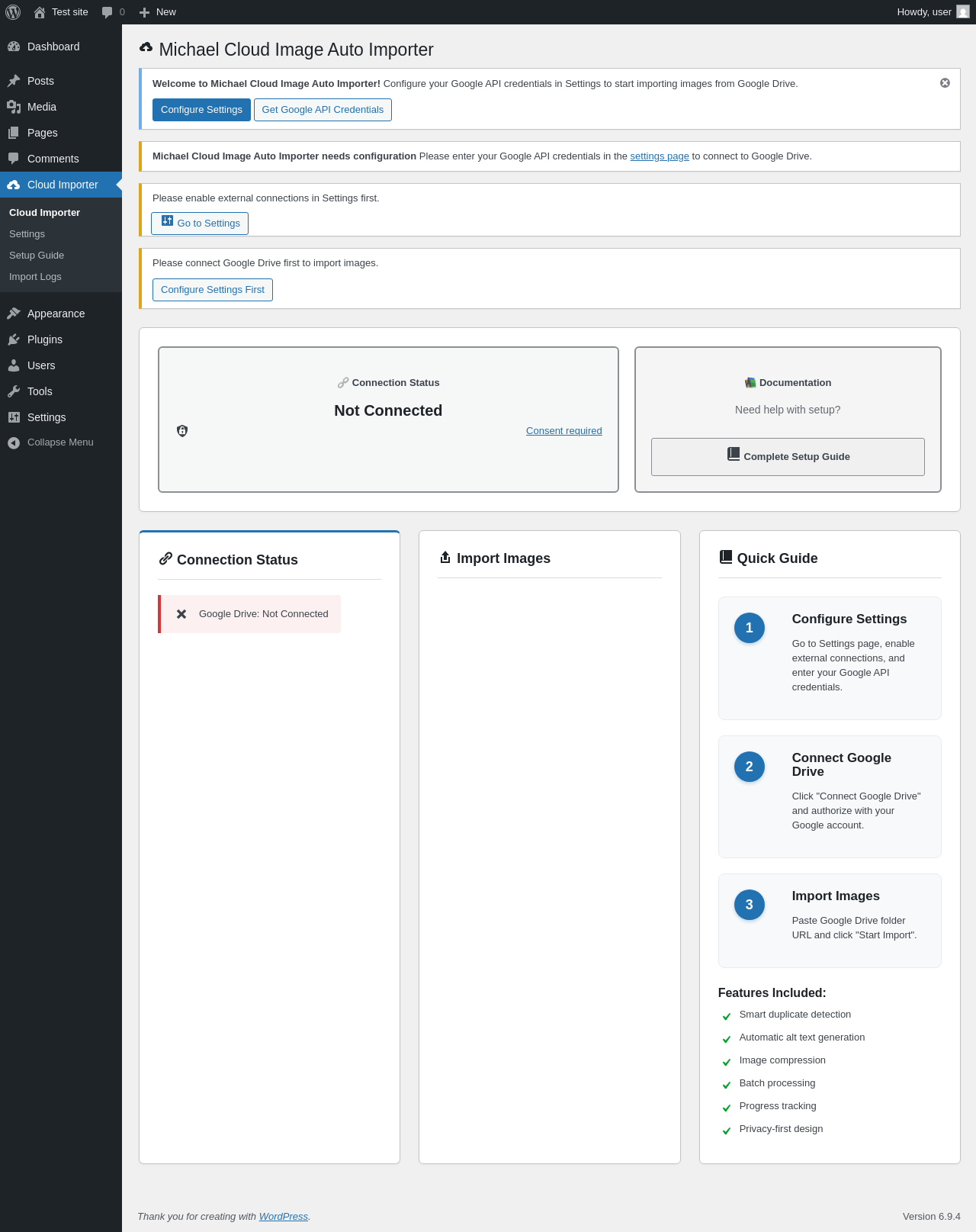Click checkmark beside Batch processing
This screenshot has height=1232, width=976.
tap(727, 1085)
